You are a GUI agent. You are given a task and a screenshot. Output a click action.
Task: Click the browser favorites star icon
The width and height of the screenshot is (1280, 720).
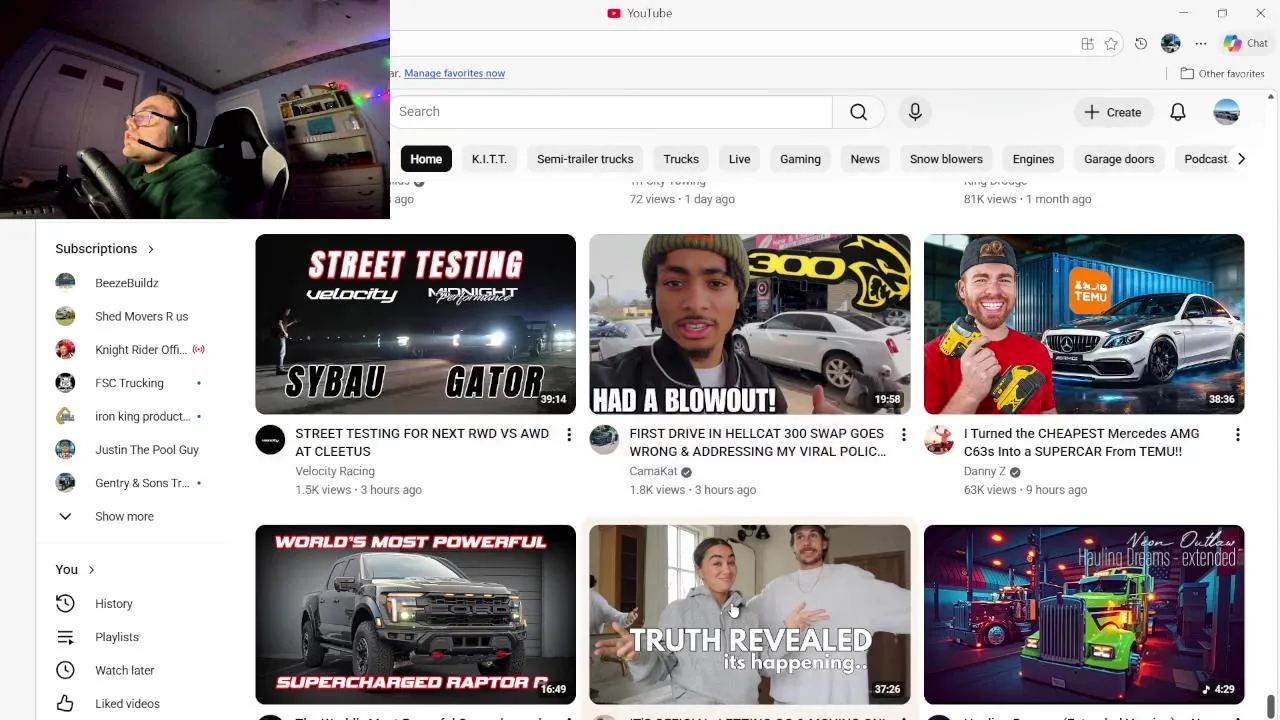click(x=1111, y=44)
